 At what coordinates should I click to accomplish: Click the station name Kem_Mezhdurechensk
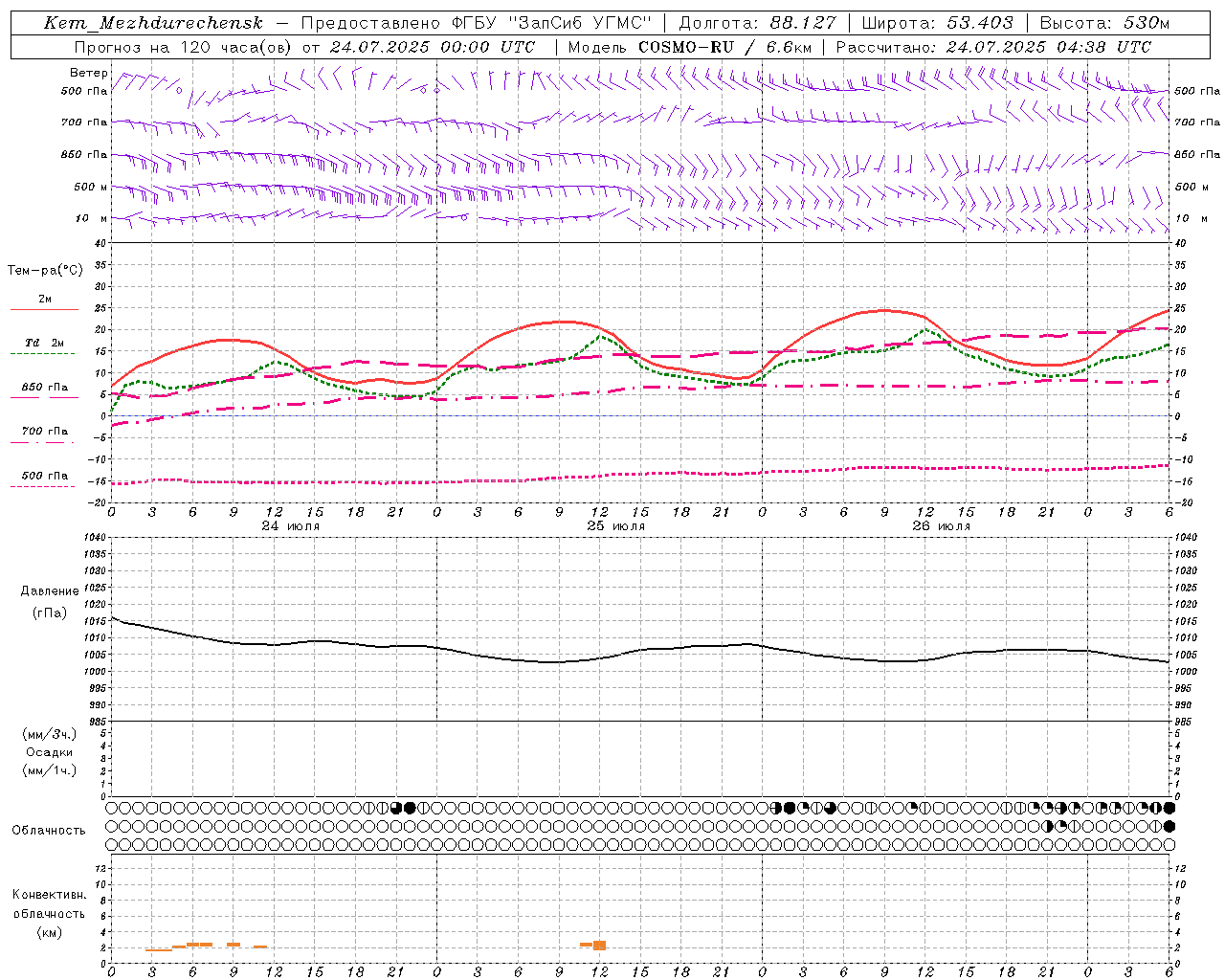[x=153, y=23]
